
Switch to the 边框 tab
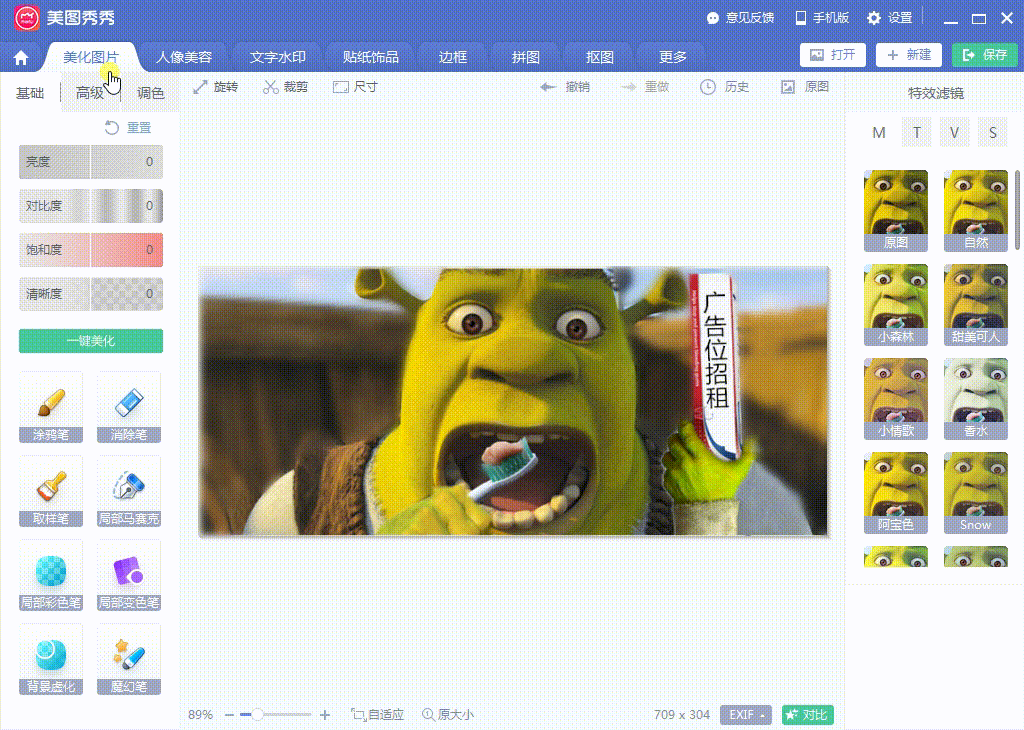tap(453, 57)
